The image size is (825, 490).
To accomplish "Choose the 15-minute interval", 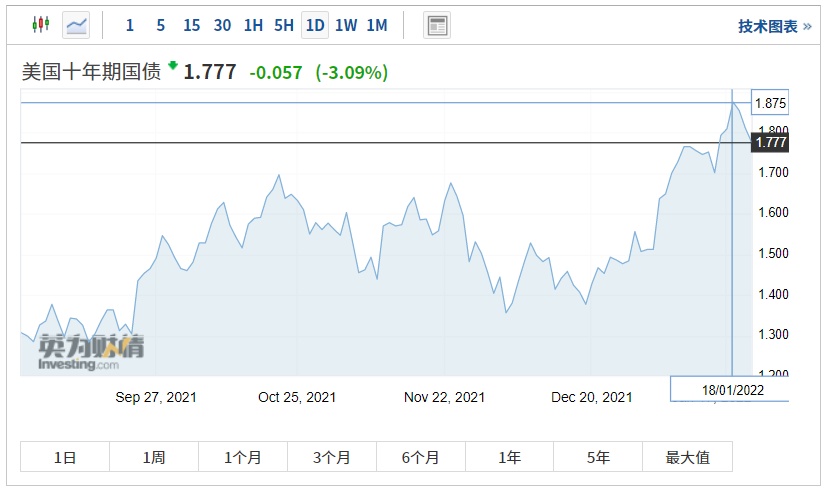I will point(192,25).
